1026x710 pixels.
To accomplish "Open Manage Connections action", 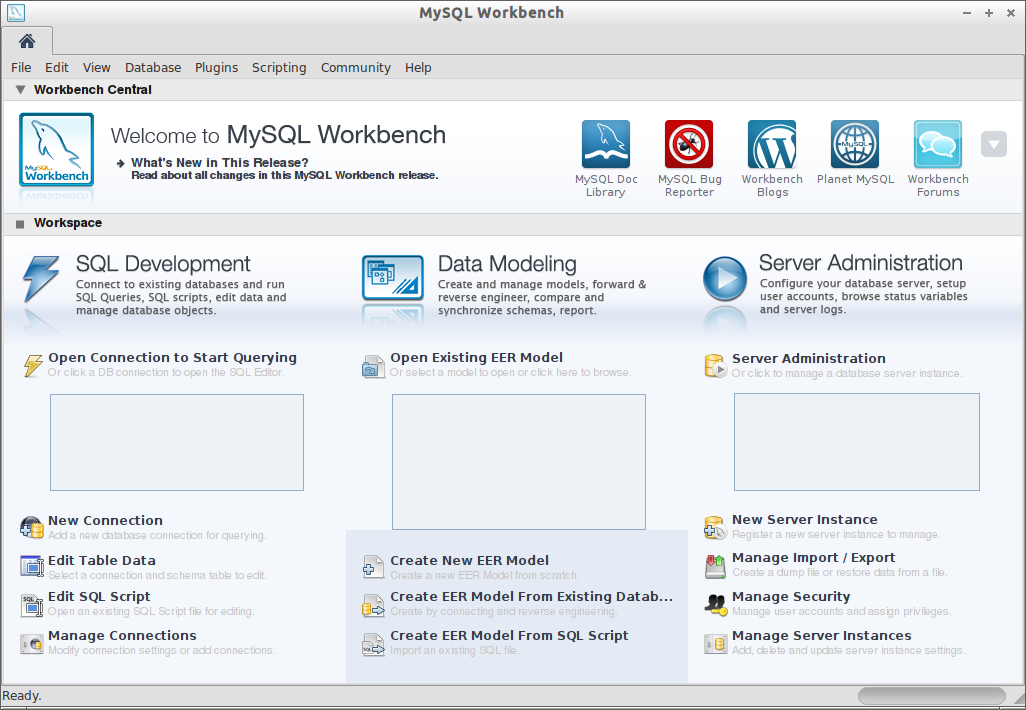I will click(122, 635).
